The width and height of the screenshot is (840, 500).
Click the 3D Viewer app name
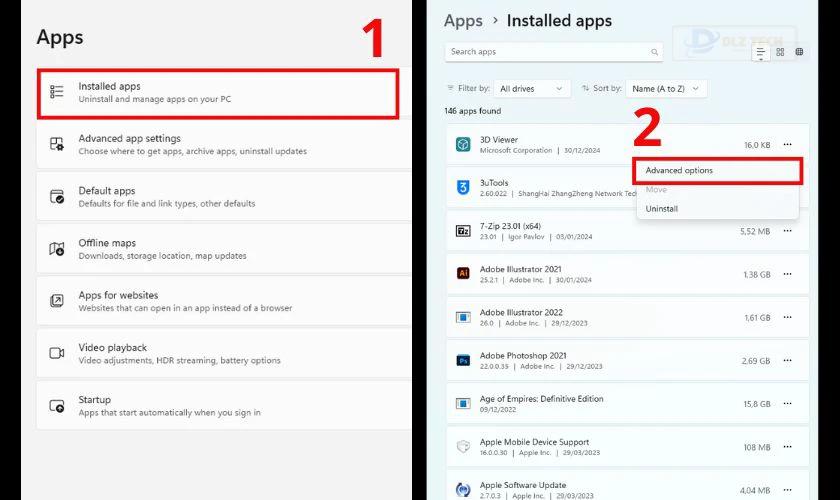tap(499, 140)
